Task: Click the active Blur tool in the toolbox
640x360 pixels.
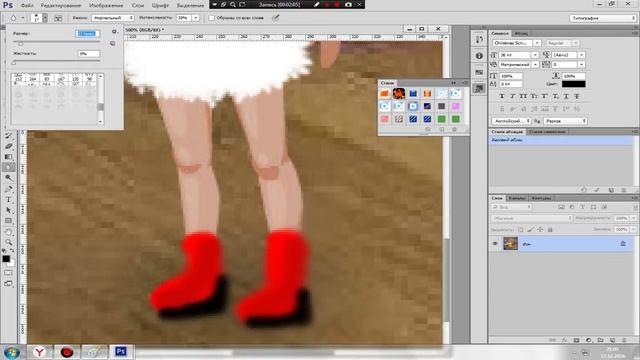Action: coord(9,167)
